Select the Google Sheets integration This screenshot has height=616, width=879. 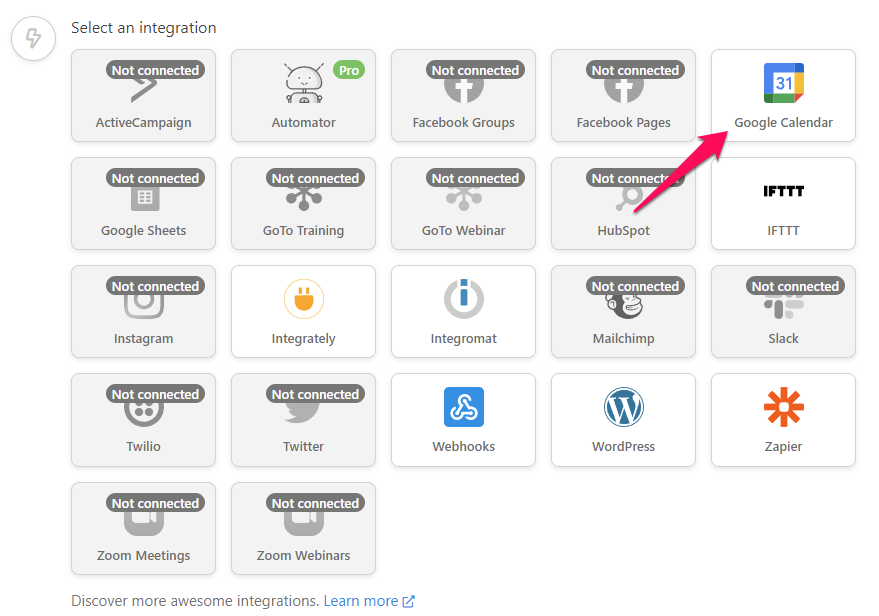[144, 203]
